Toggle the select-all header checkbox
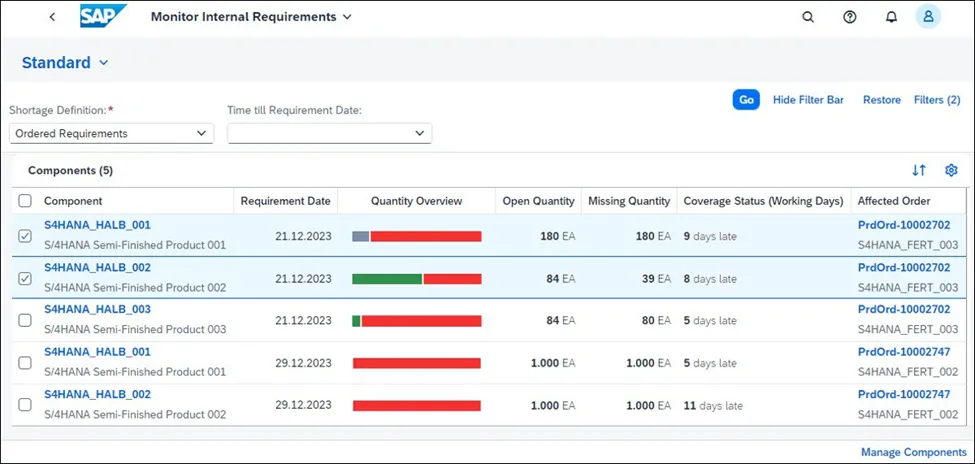This screenshot has height=464, width=975. point(25,201)
